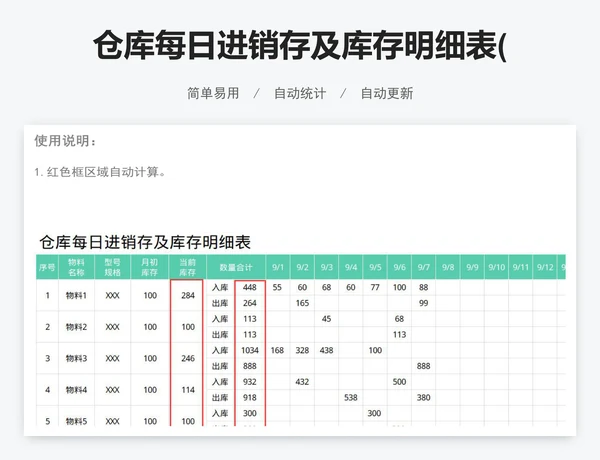Image resolution: width=600 pixels, height=460 pixels.
Task: Click the value 77 under 9/5
Action: [x=375, y=287]
